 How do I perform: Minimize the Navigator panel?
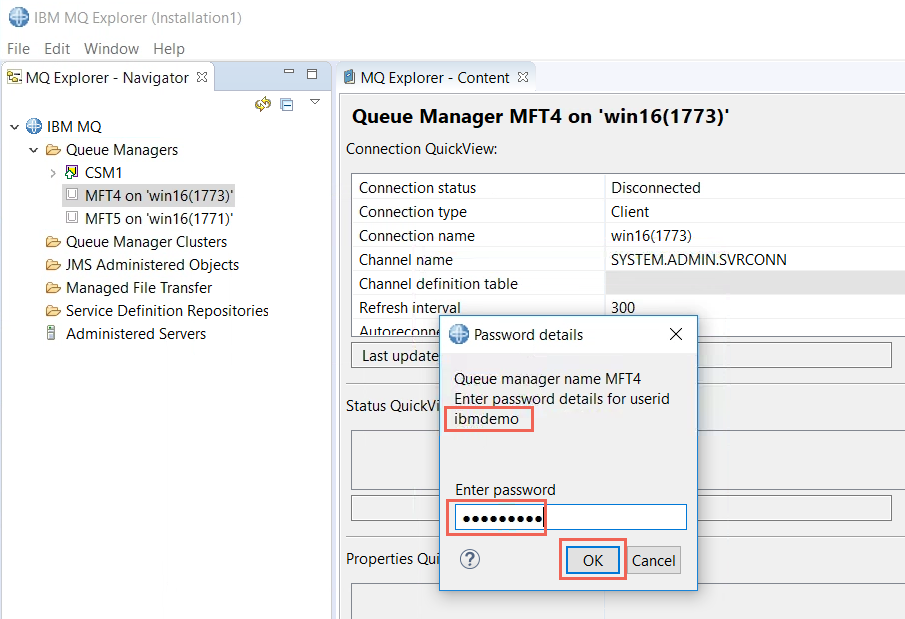(x=289, y=72)
